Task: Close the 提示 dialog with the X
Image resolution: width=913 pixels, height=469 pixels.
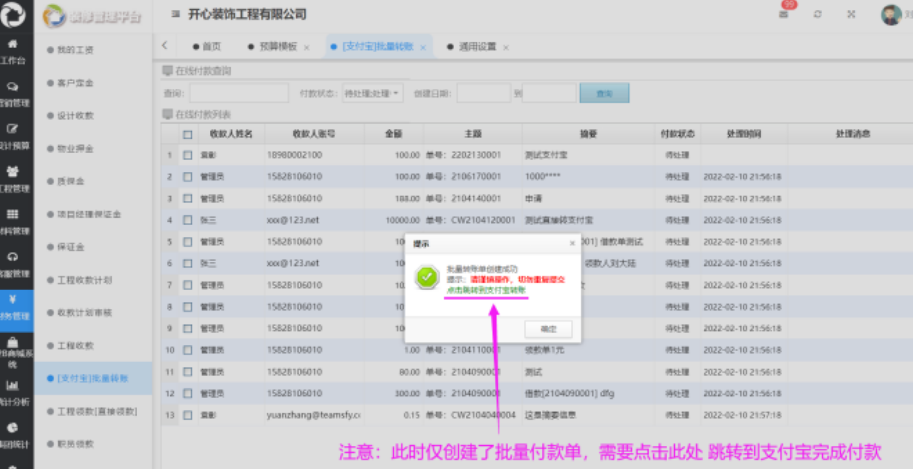Action: click(573, 242)
